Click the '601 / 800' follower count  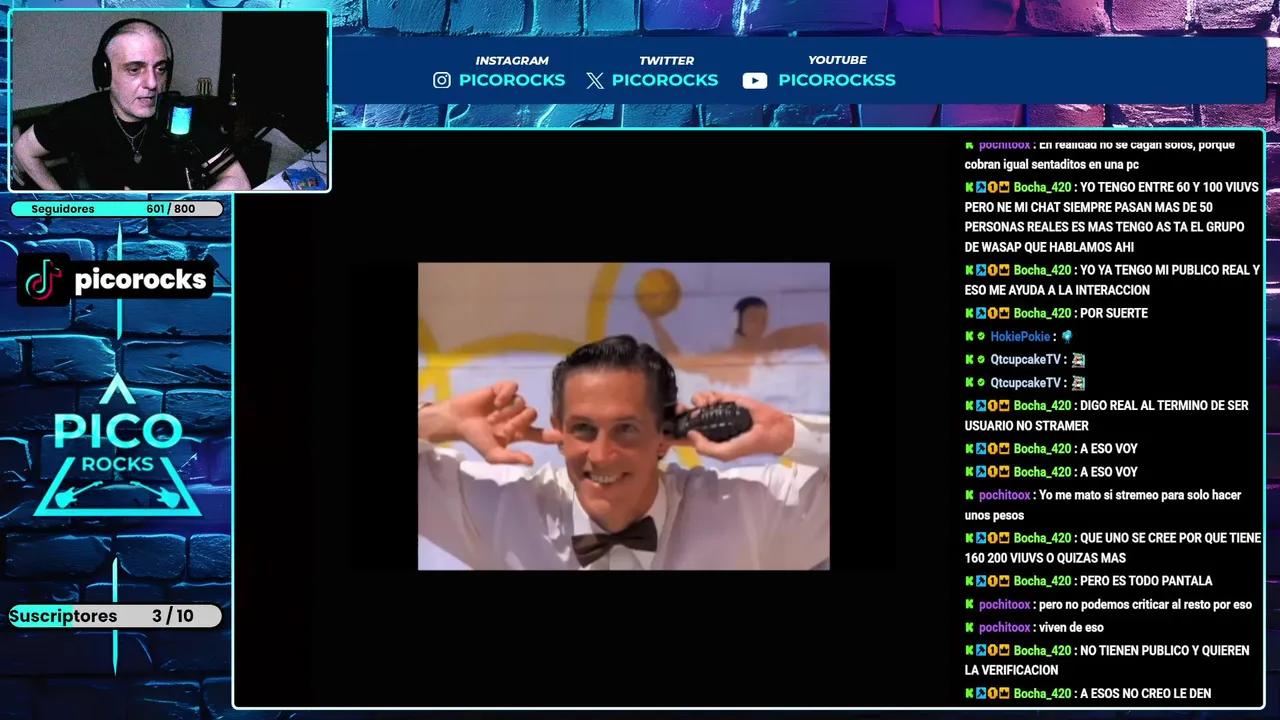[171, 209]
